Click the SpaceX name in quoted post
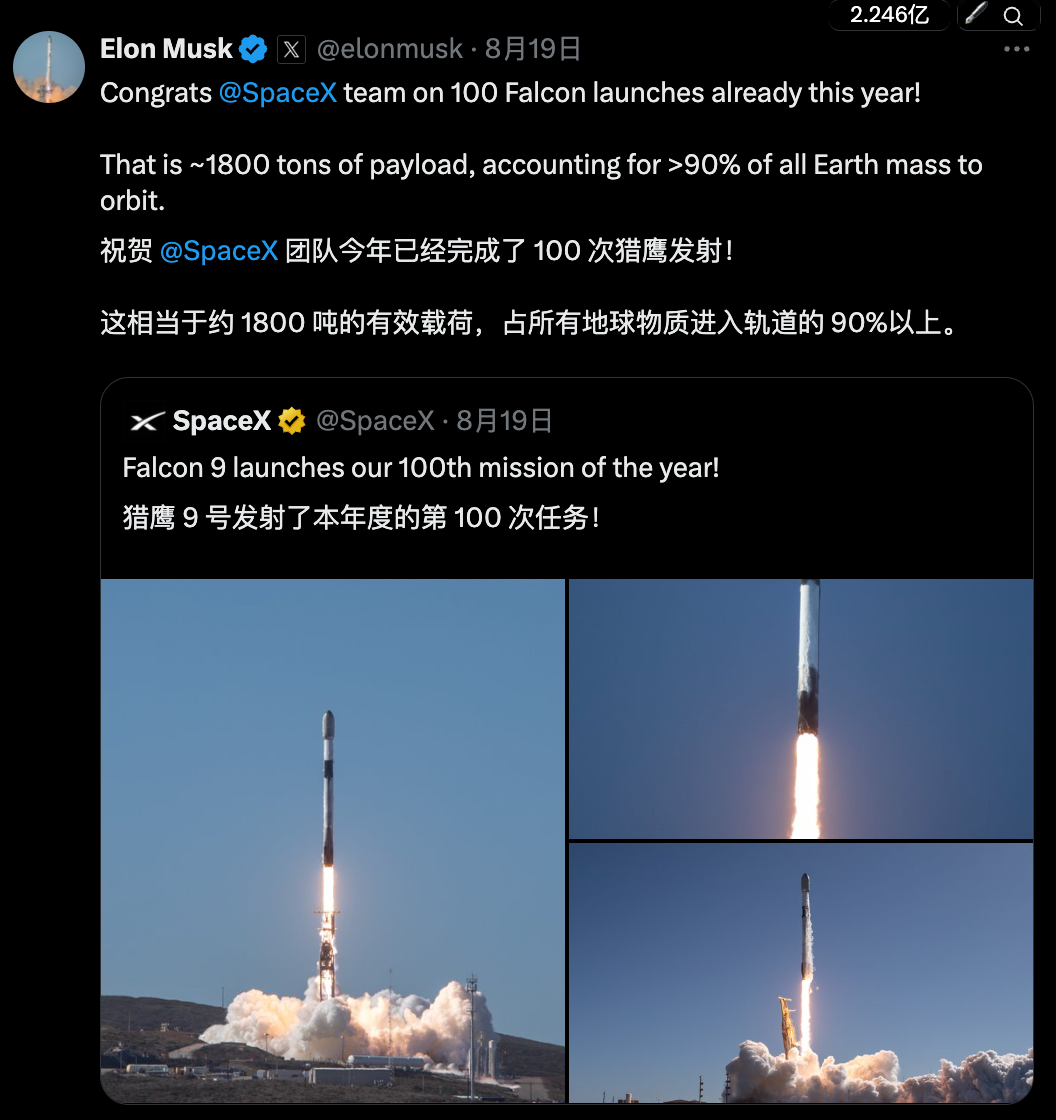Image resolution: width=1056 pixels, height=1120 pixels. pyautogui.click(x=221, y=421)
